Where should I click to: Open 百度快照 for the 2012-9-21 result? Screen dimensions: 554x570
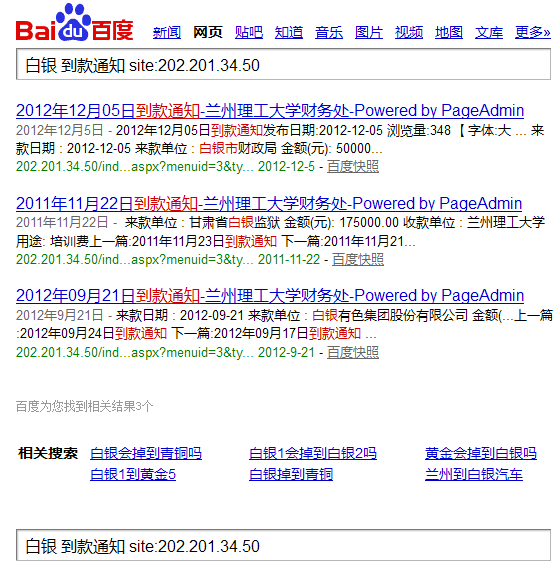(353, 352)
